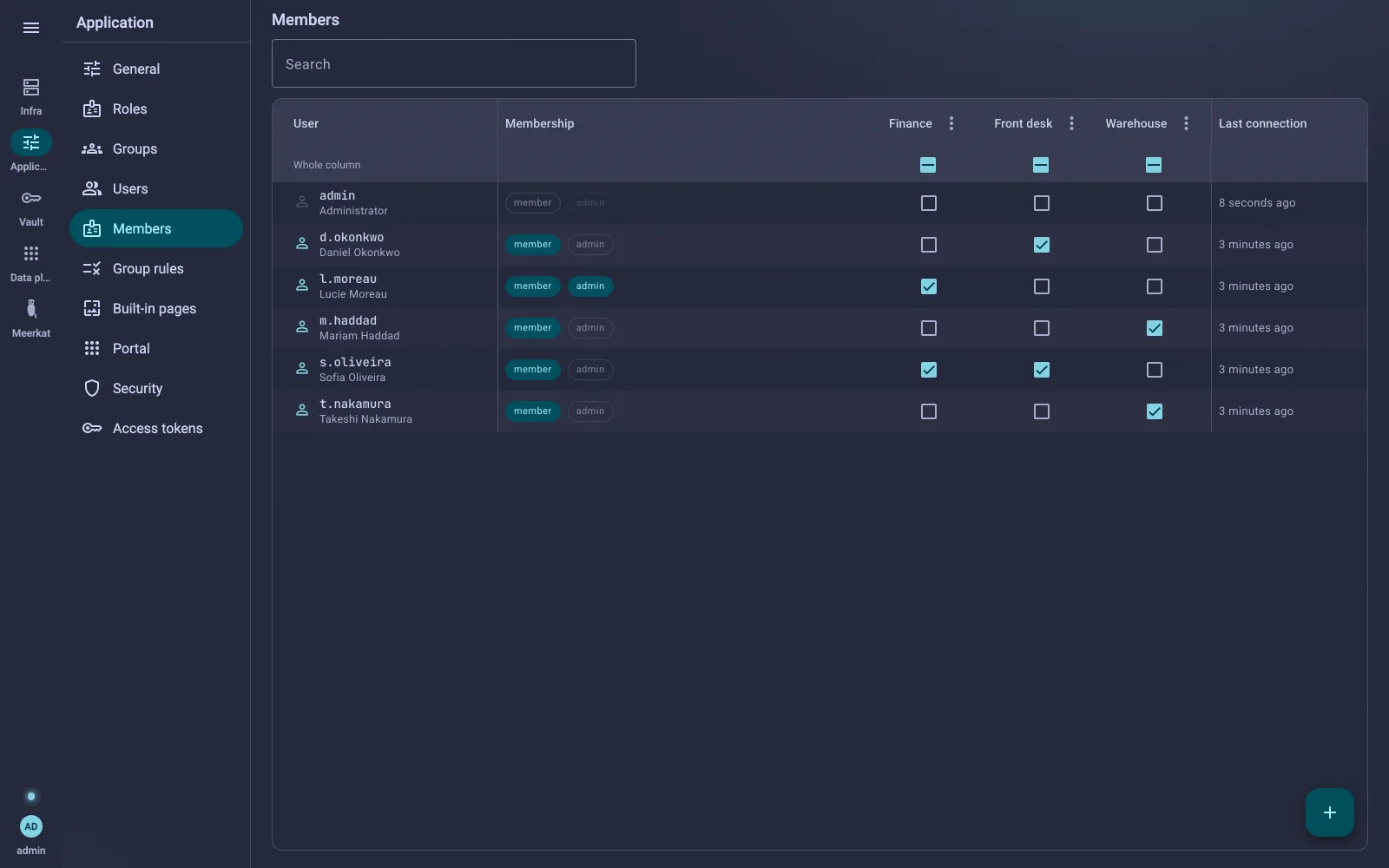Image resolution: width=1389 pixels, height=868 pixels.
Task: Open Built-in pages section
Action: point(156,308)
